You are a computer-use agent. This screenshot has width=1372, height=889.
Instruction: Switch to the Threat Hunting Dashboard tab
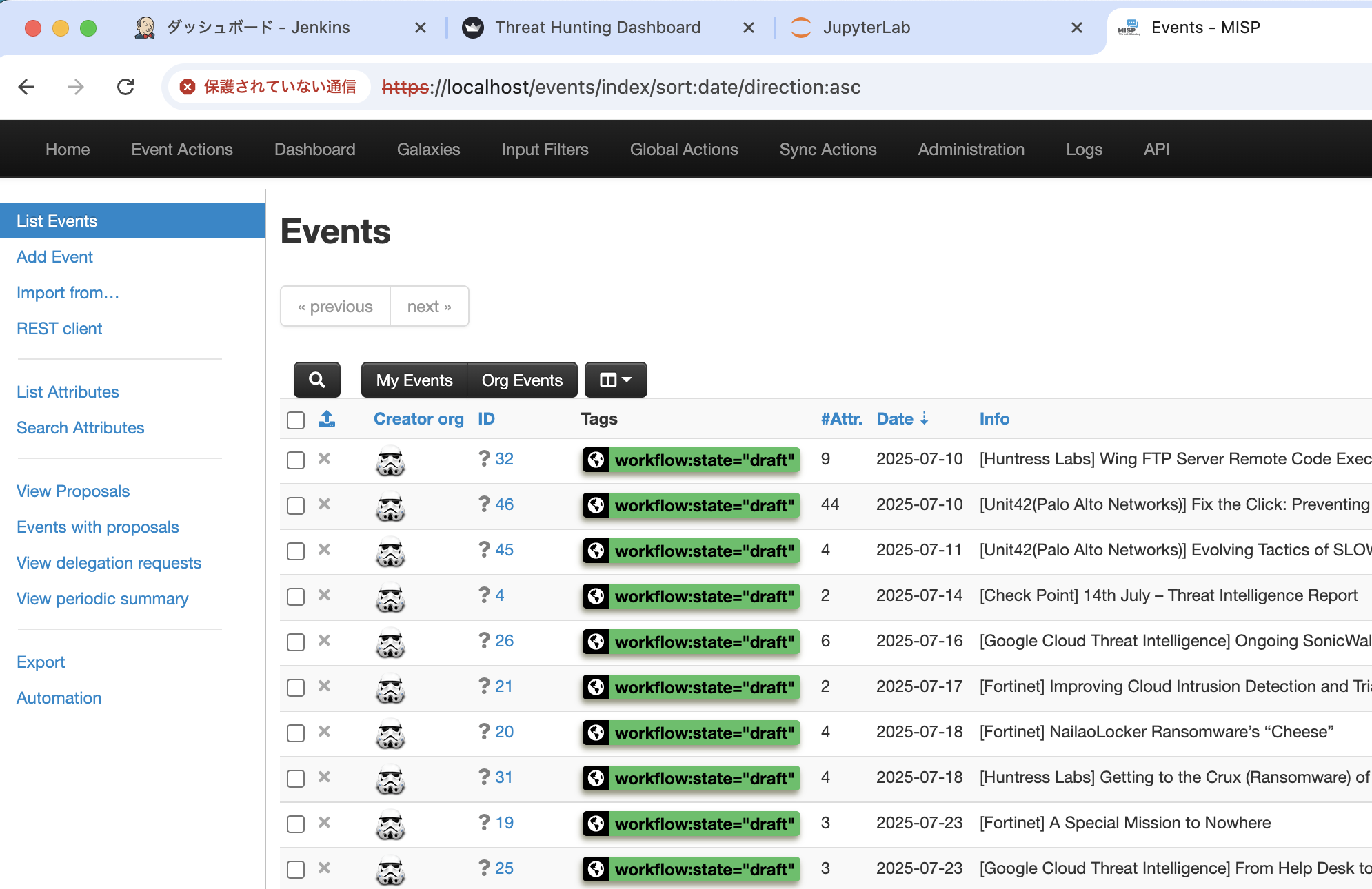597,28
